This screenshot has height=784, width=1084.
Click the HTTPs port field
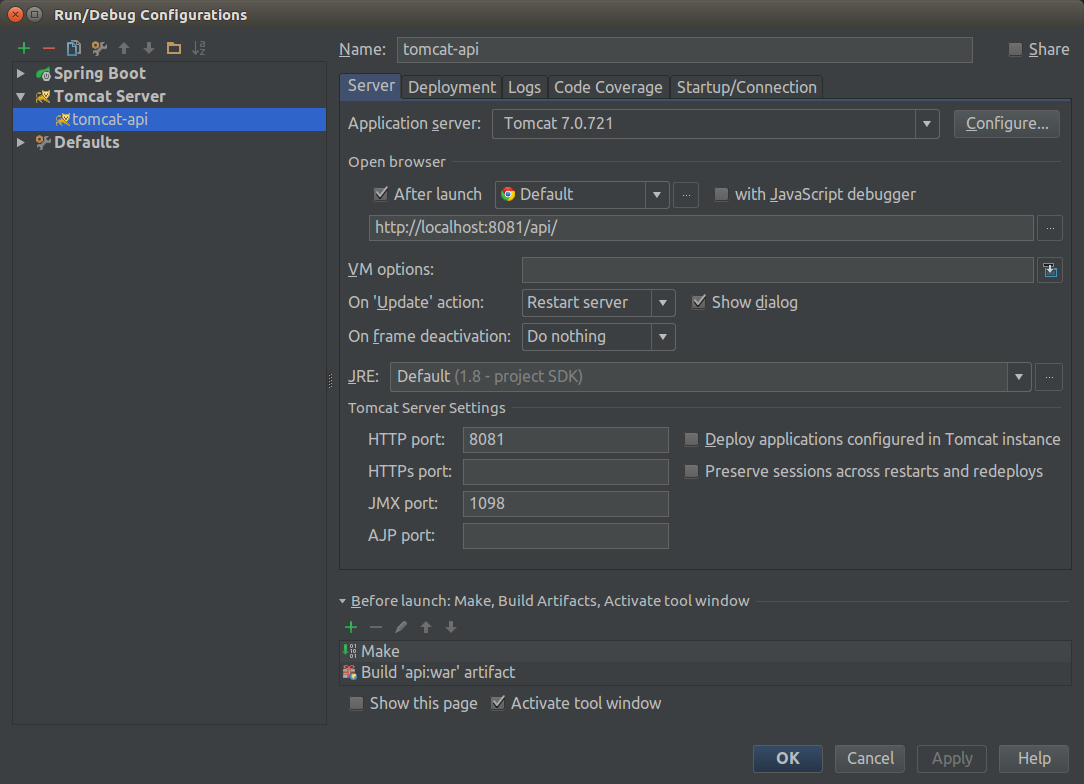click(x=566, y=472)
